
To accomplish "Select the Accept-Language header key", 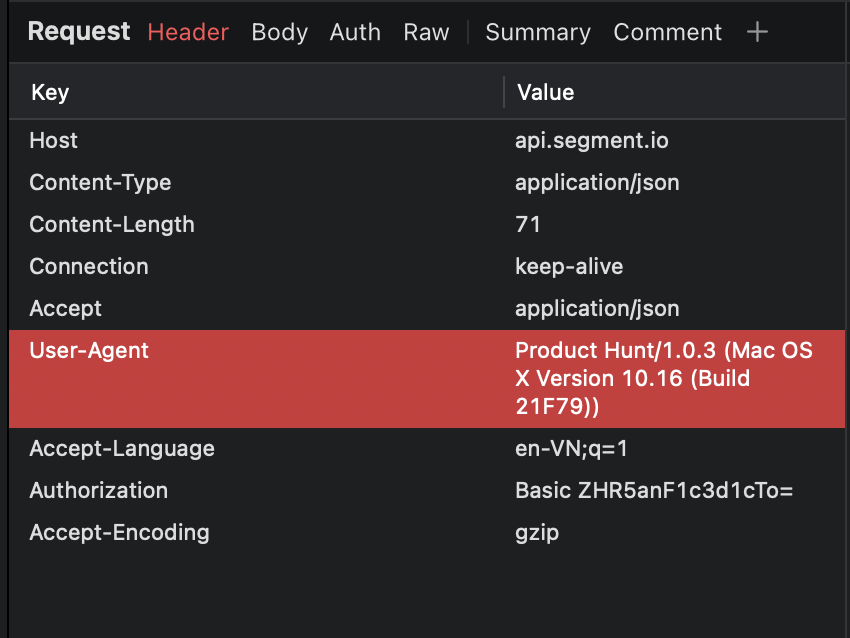I will [x=122, y=449].
